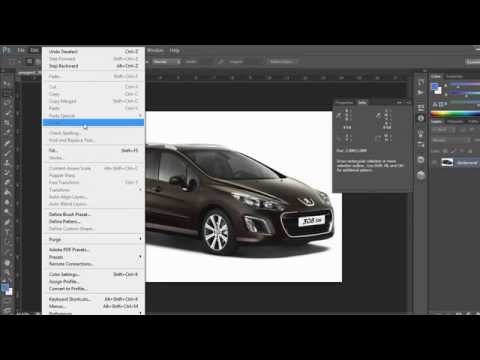Select the Move tool in the toolbox
Screen dimensions: 480x360
pyautogui.click(x=7, y=83)
